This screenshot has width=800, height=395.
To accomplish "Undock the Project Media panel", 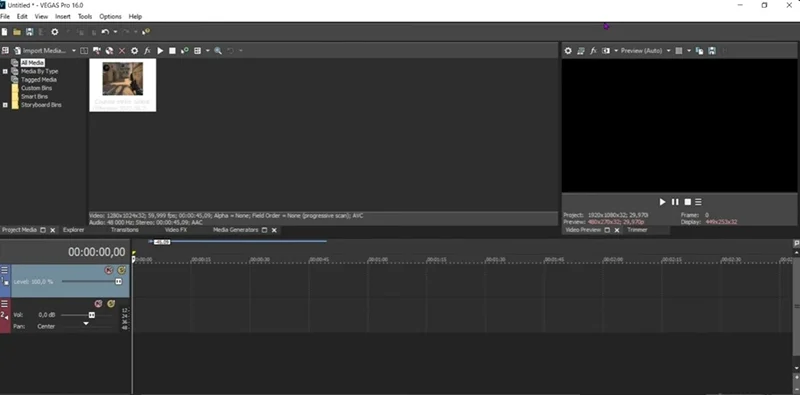I will [43, 230].
